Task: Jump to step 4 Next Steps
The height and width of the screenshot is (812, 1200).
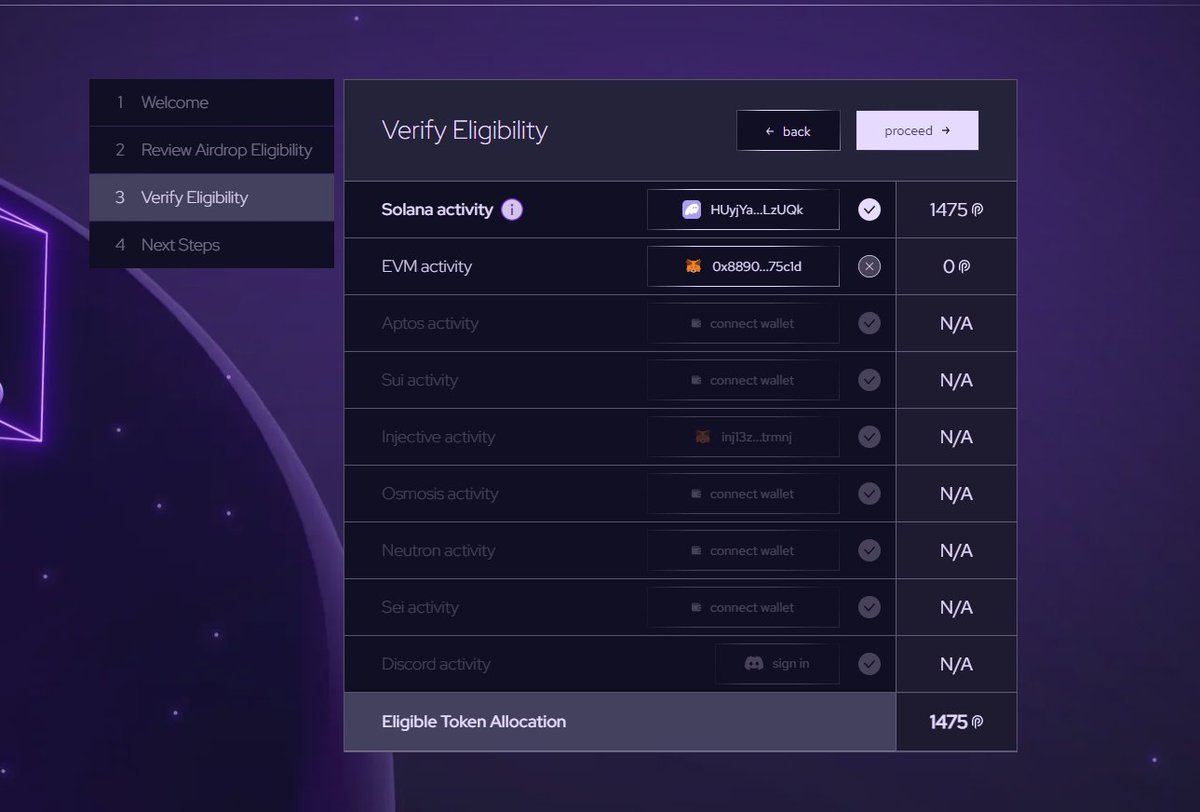Action: click(211, 245)
